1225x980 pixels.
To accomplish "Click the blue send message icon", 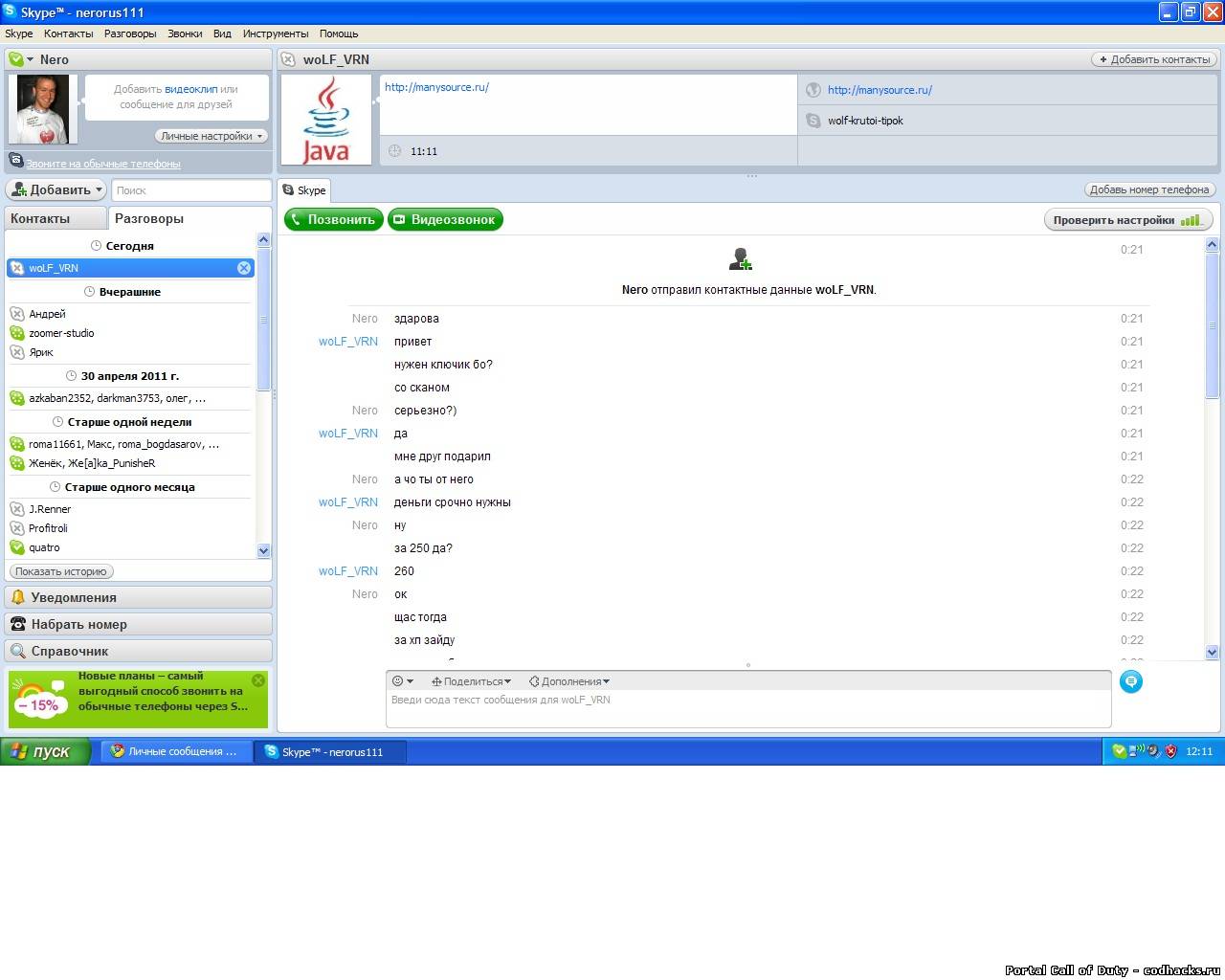I will coord(1131,681).
